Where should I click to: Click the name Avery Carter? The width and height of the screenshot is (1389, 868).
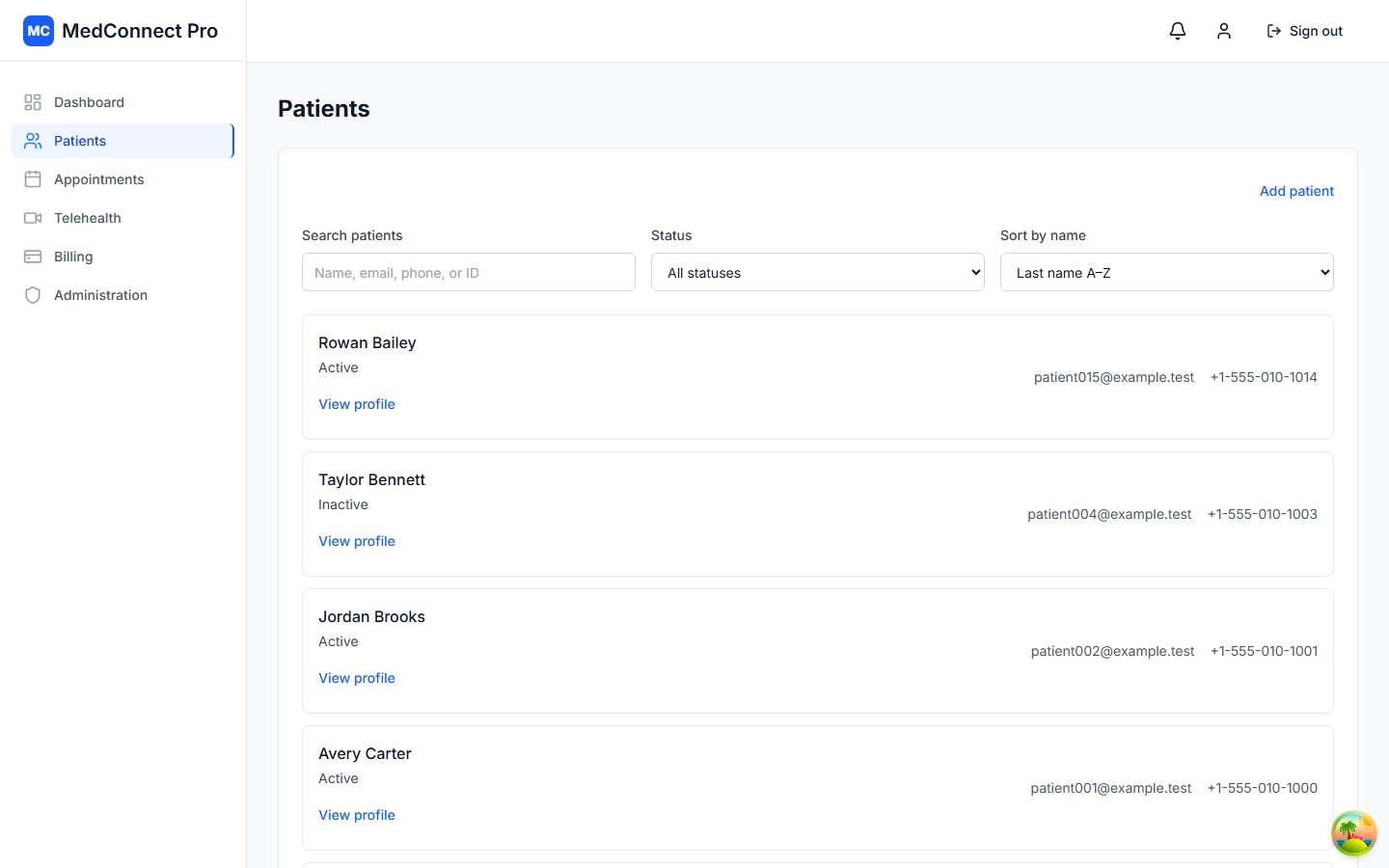click(365, 753)
